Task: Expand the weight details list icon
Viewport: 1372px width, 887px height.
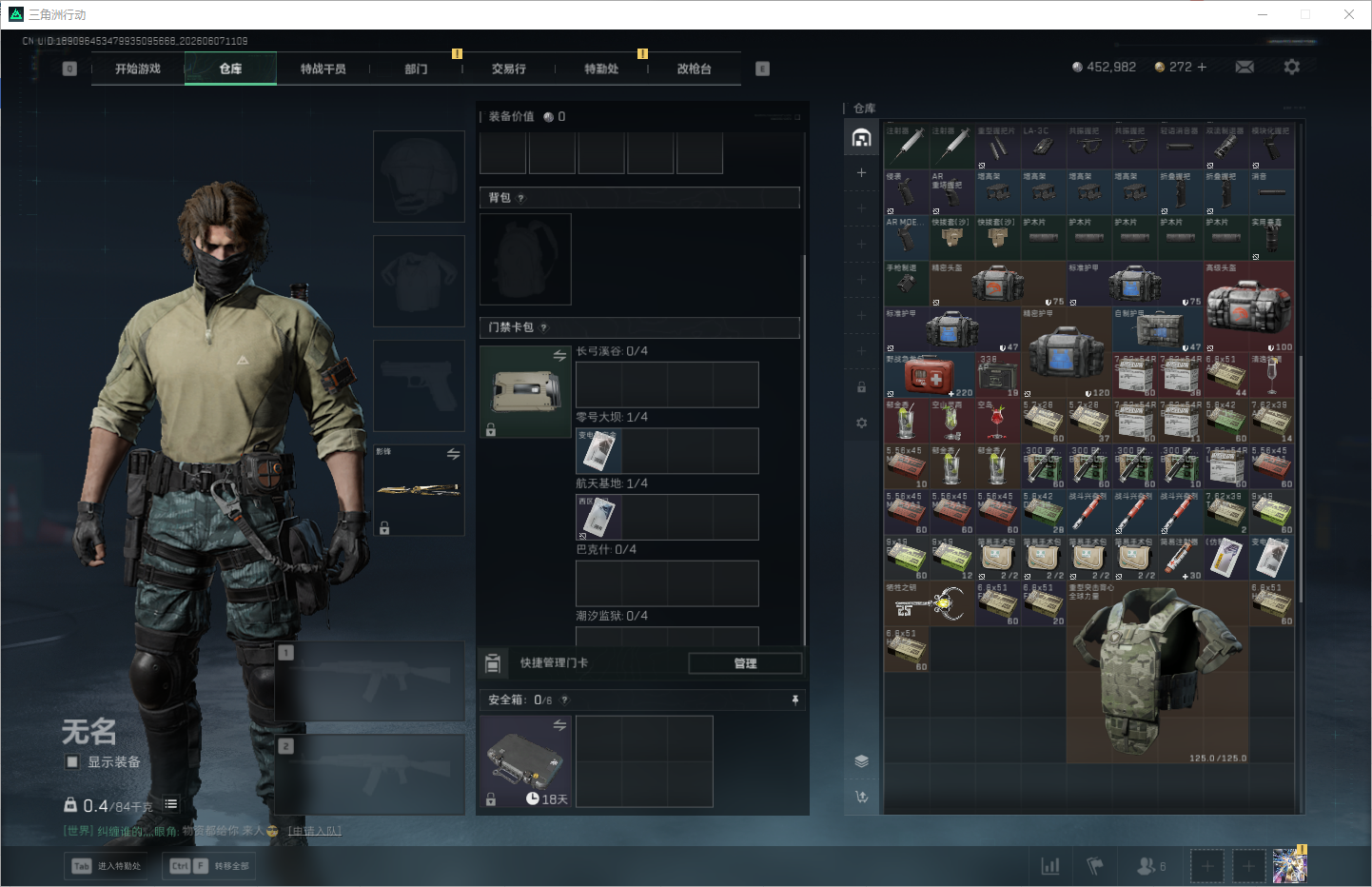Action: coord(171,804)
